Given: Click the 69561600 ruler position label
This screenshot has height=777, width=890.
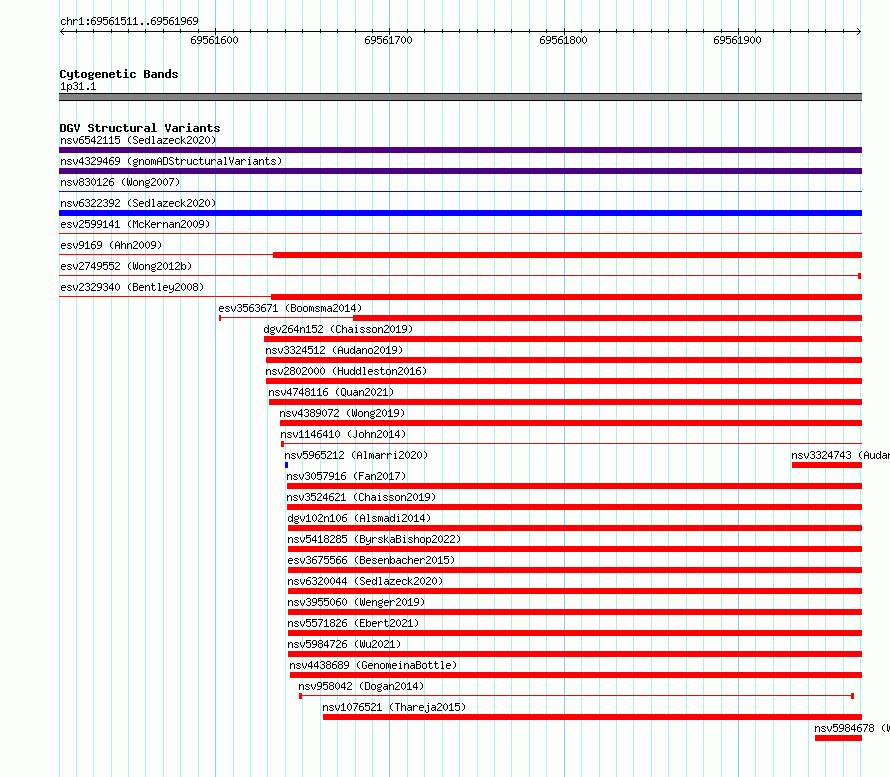Looking at the screenshot, I should click(x=215, y=40).
